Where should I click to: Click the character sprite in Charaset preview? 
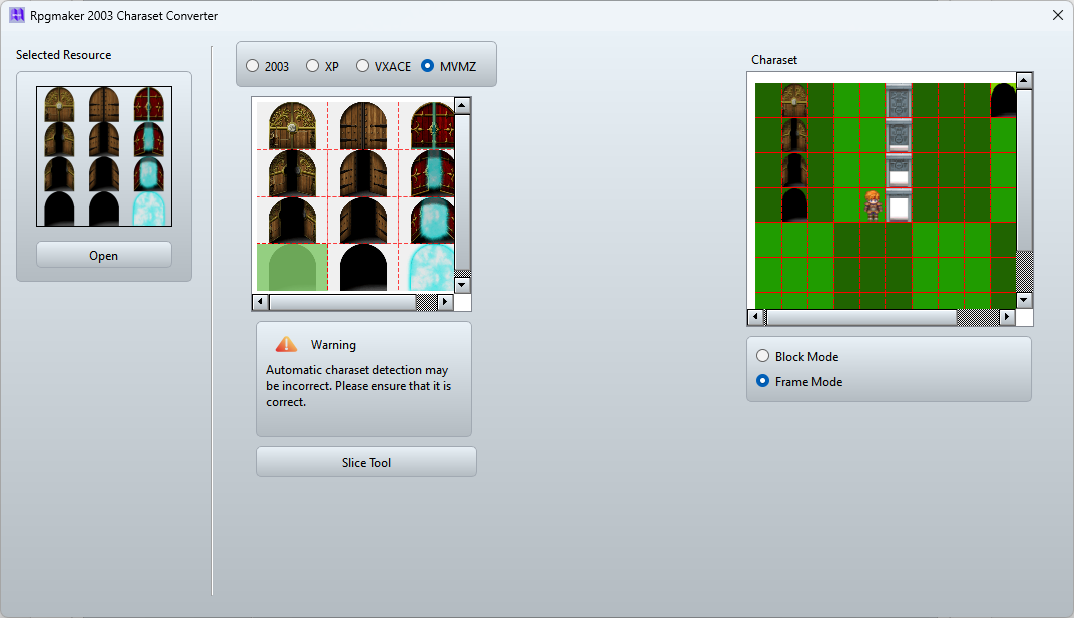[x=872, y=206]
